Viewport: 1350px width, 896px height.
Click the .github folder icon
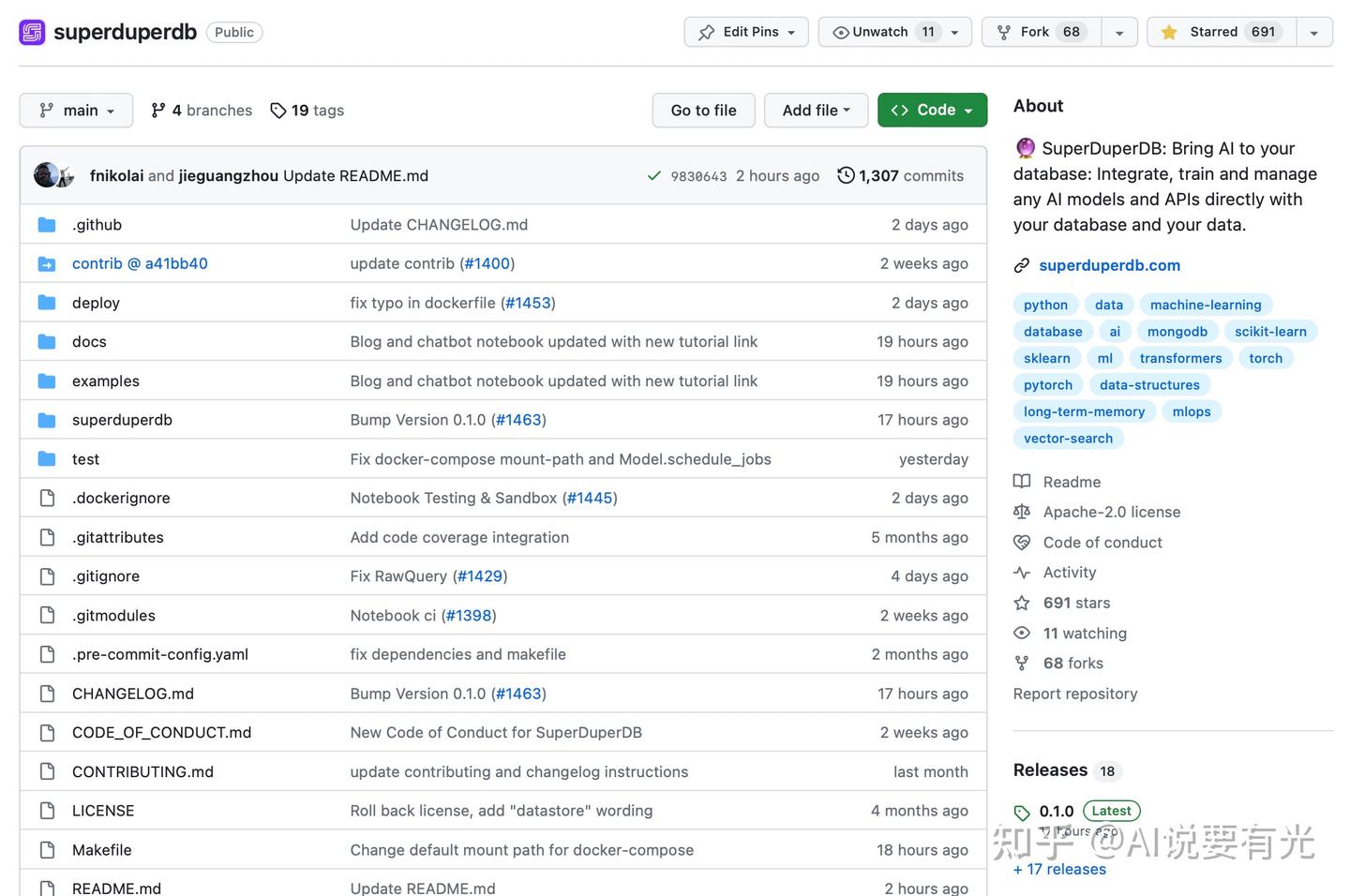pyautogui.click(x=47, y=225)
